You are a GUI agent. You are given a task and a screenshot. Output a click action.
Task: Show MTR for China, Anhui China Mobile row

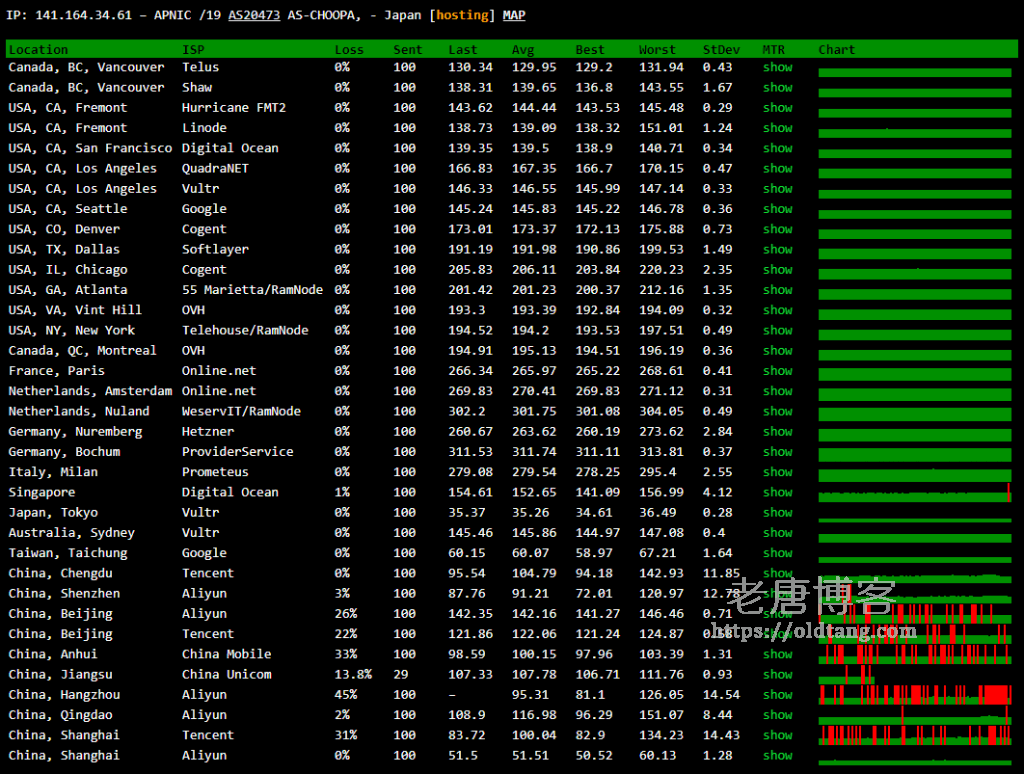click(777, 654)
